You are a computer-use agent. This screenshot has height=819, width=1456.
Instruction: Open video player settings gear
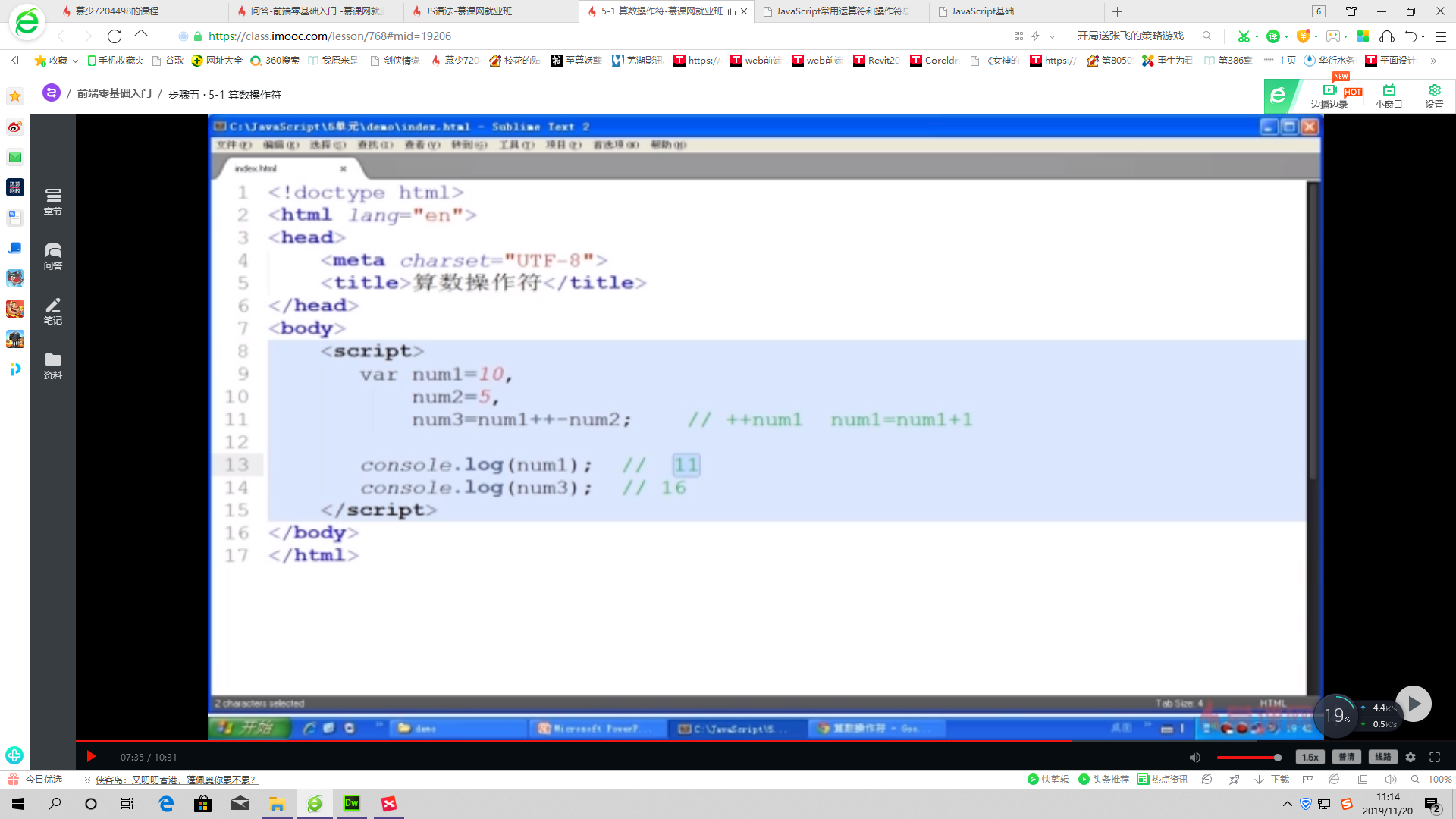coord(1410,757)
